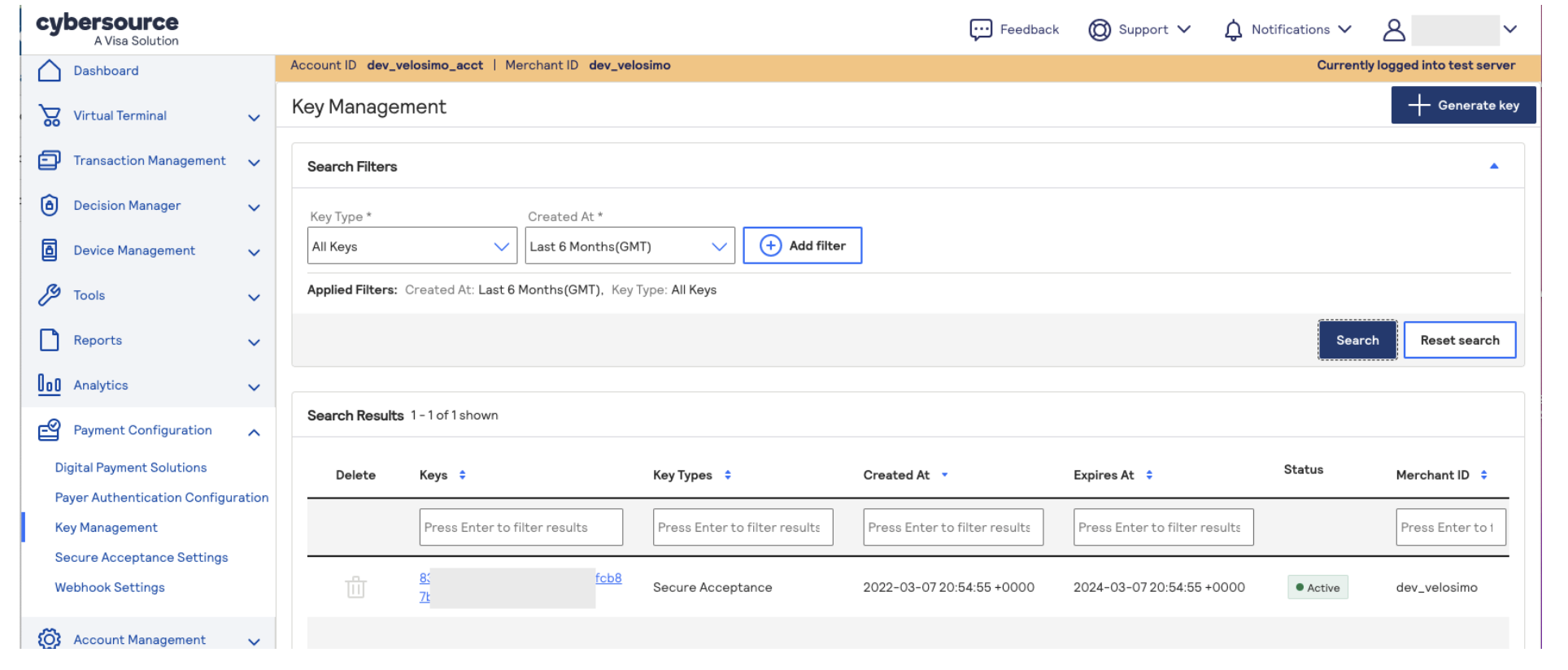1568x670 pixels.
Task: Click the Account Management gear icon
Action: [x=50, y=639]
